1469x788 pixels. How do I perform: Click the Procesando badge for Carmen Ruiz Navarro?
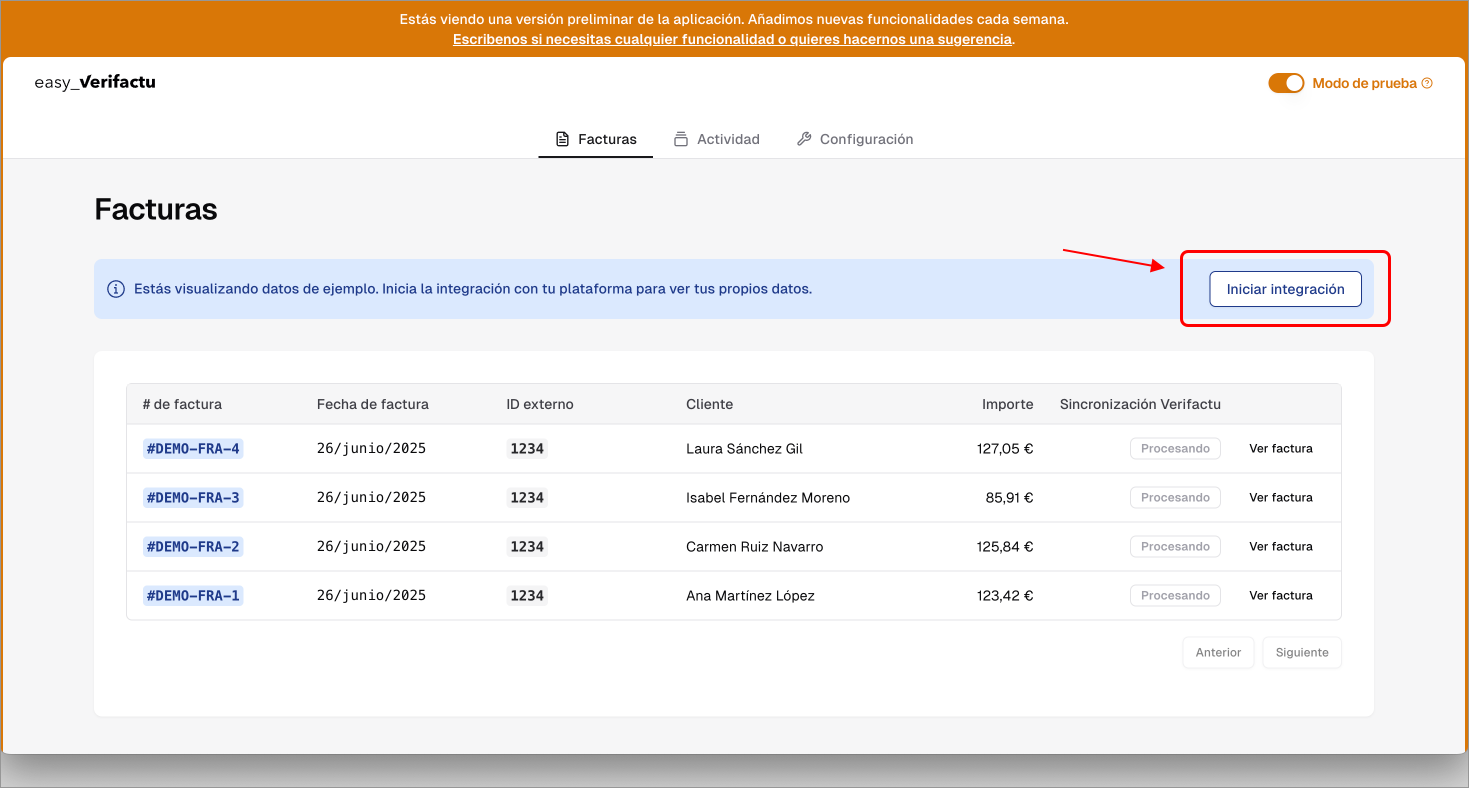coord(1175,546)
